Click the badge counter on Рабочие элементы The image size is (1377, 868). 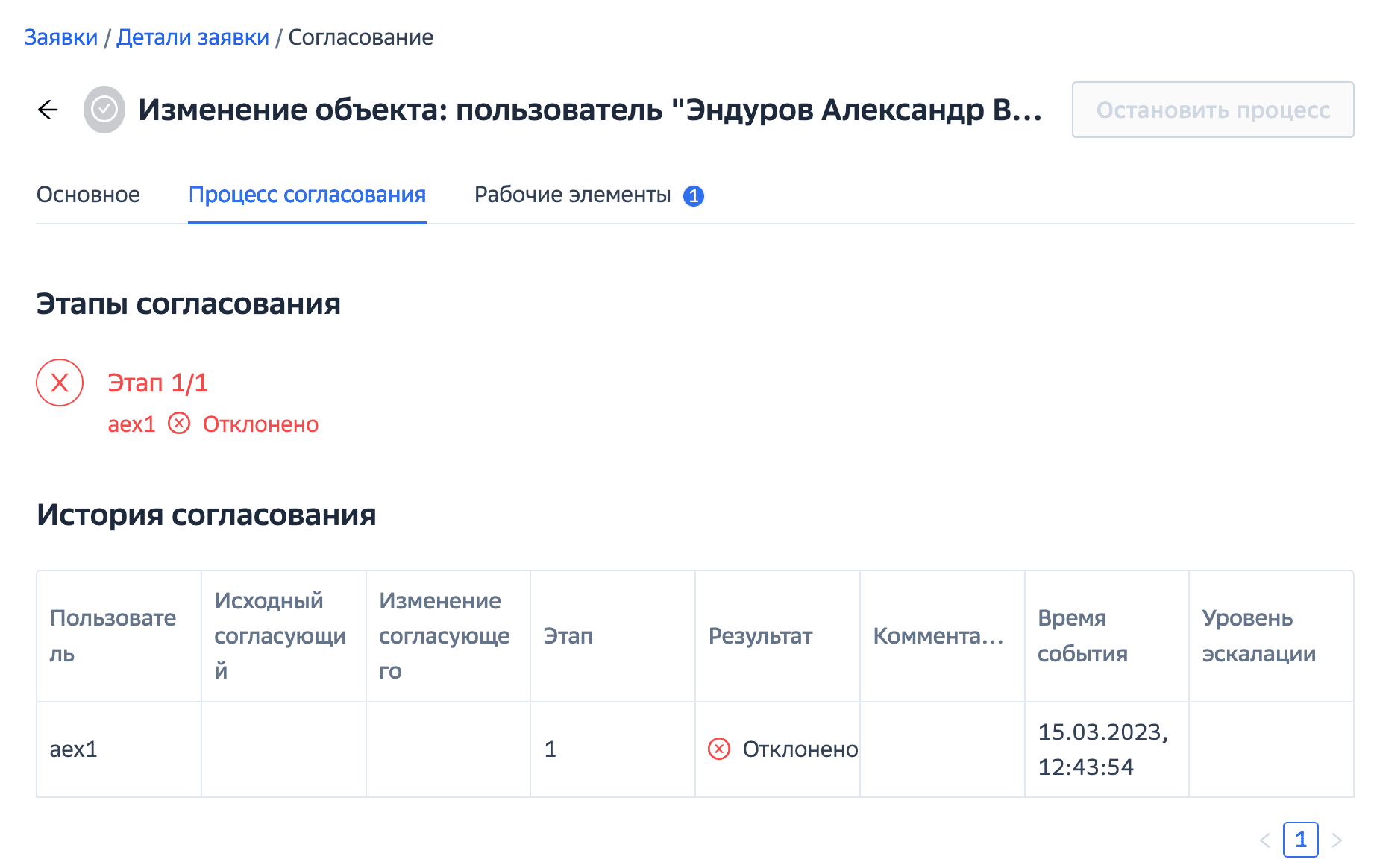coord(694,195)
